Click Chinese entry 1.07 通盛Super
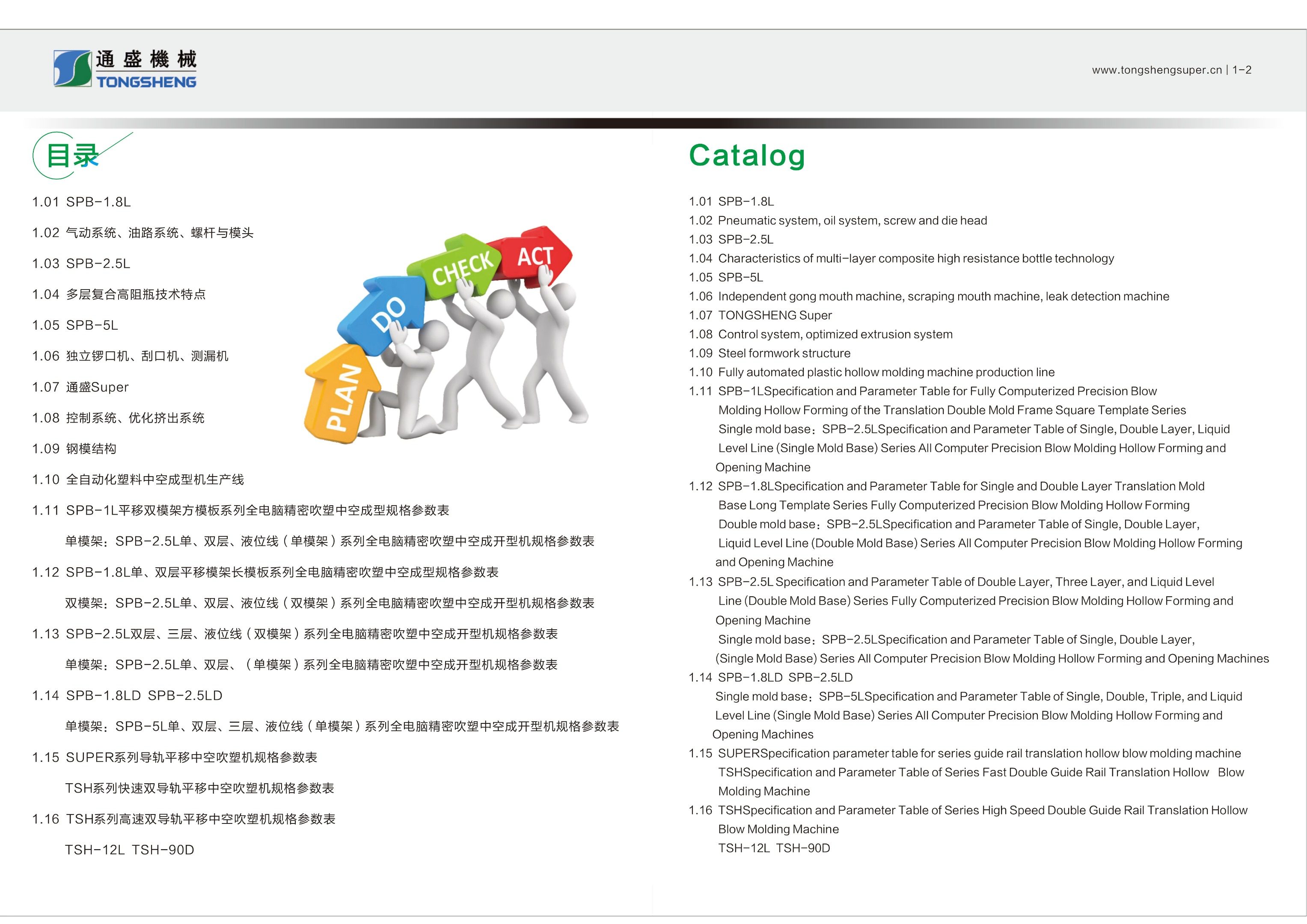This screenshot has width=1307, height=924. coord(80,388)
